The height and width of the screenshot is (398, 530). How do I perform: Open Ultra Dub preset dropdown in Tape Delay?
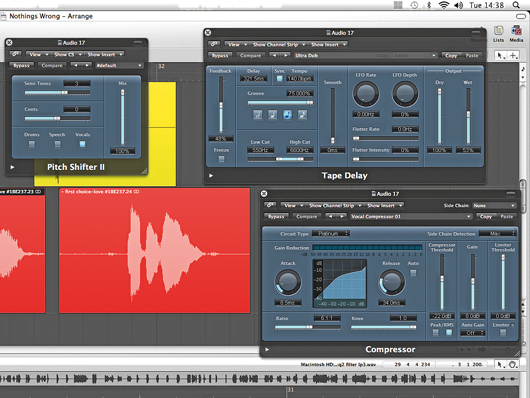(365, 55)
